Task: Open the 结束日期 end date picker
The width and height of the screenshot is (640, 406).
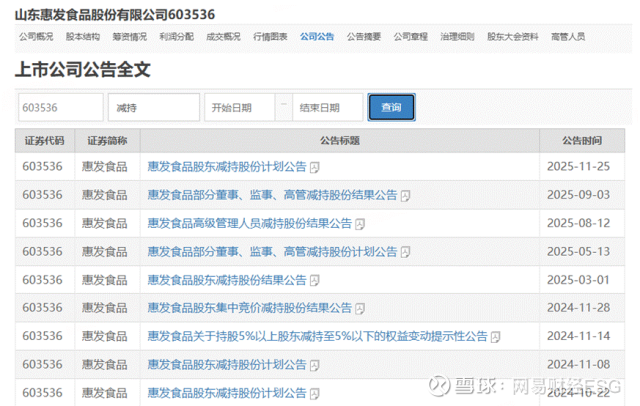Action: tap(328, 107)
